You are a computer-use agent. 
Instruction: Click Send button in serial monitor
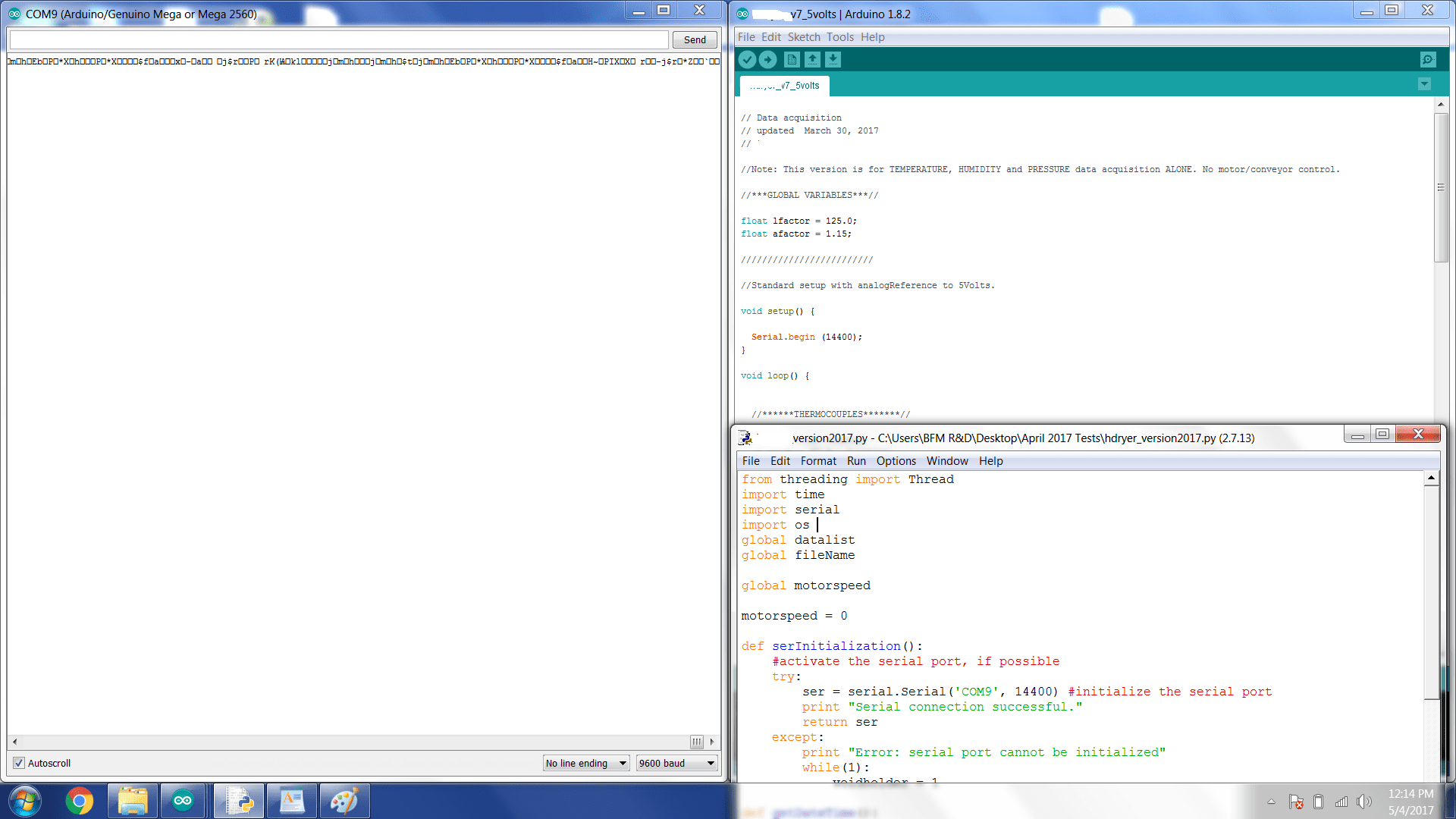695,39
